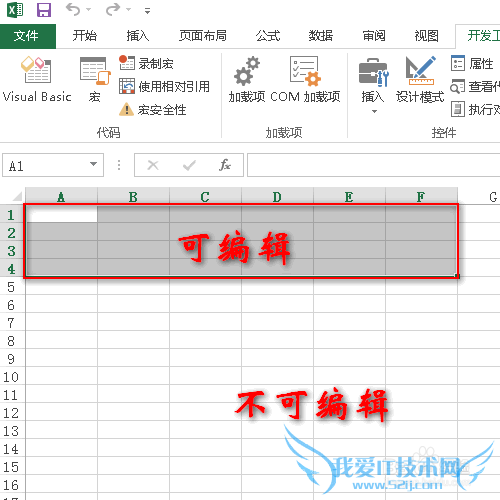Open the Redo history dropdown arrow

[x=128, y=10]
